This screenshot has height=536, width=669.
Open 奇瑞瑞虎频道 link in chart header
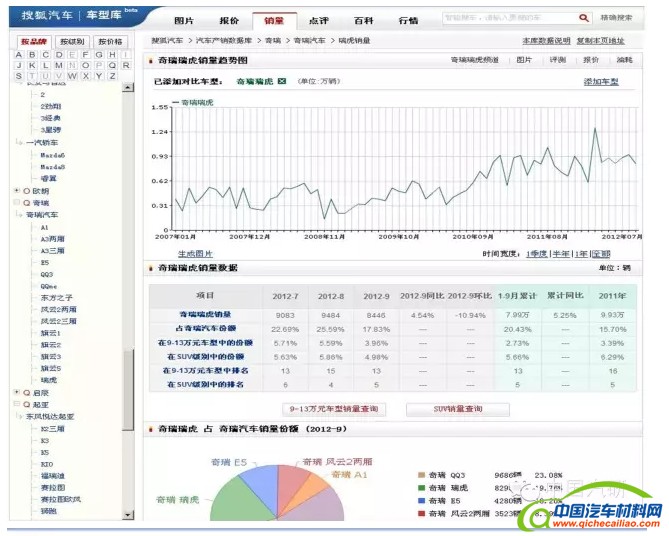[474, 60]
